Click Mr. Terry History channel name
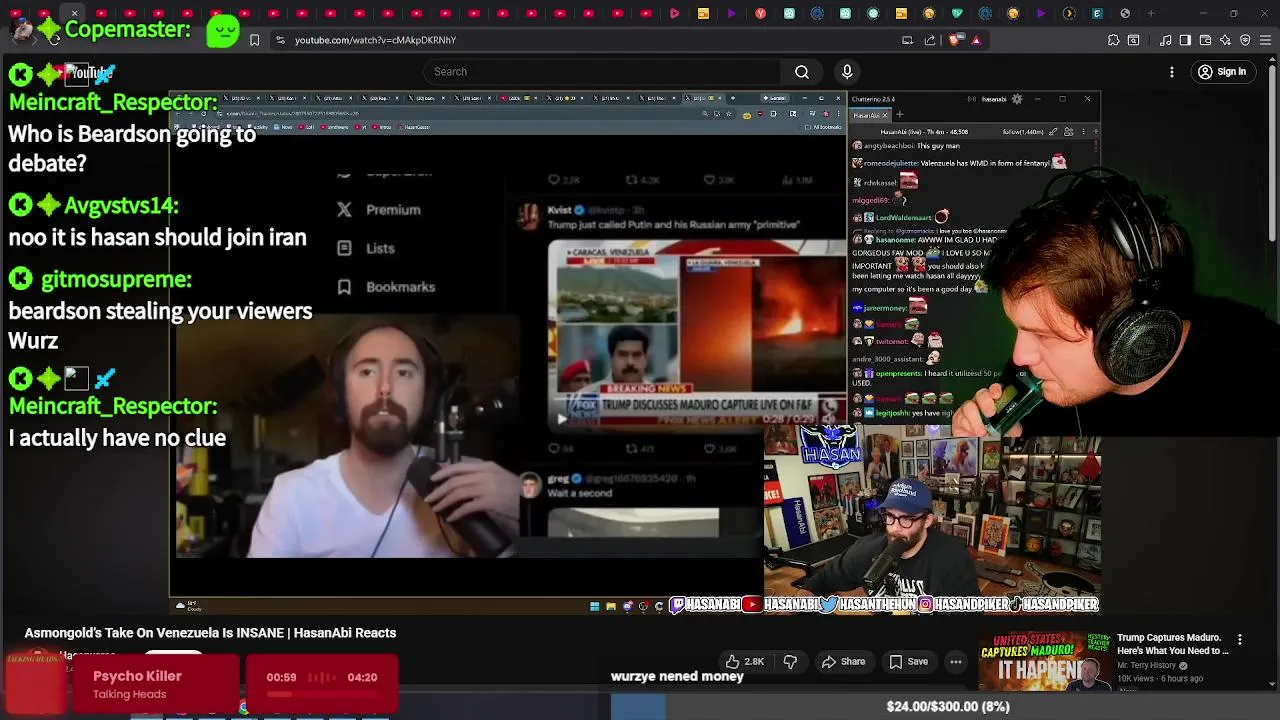 (1148, 666)
